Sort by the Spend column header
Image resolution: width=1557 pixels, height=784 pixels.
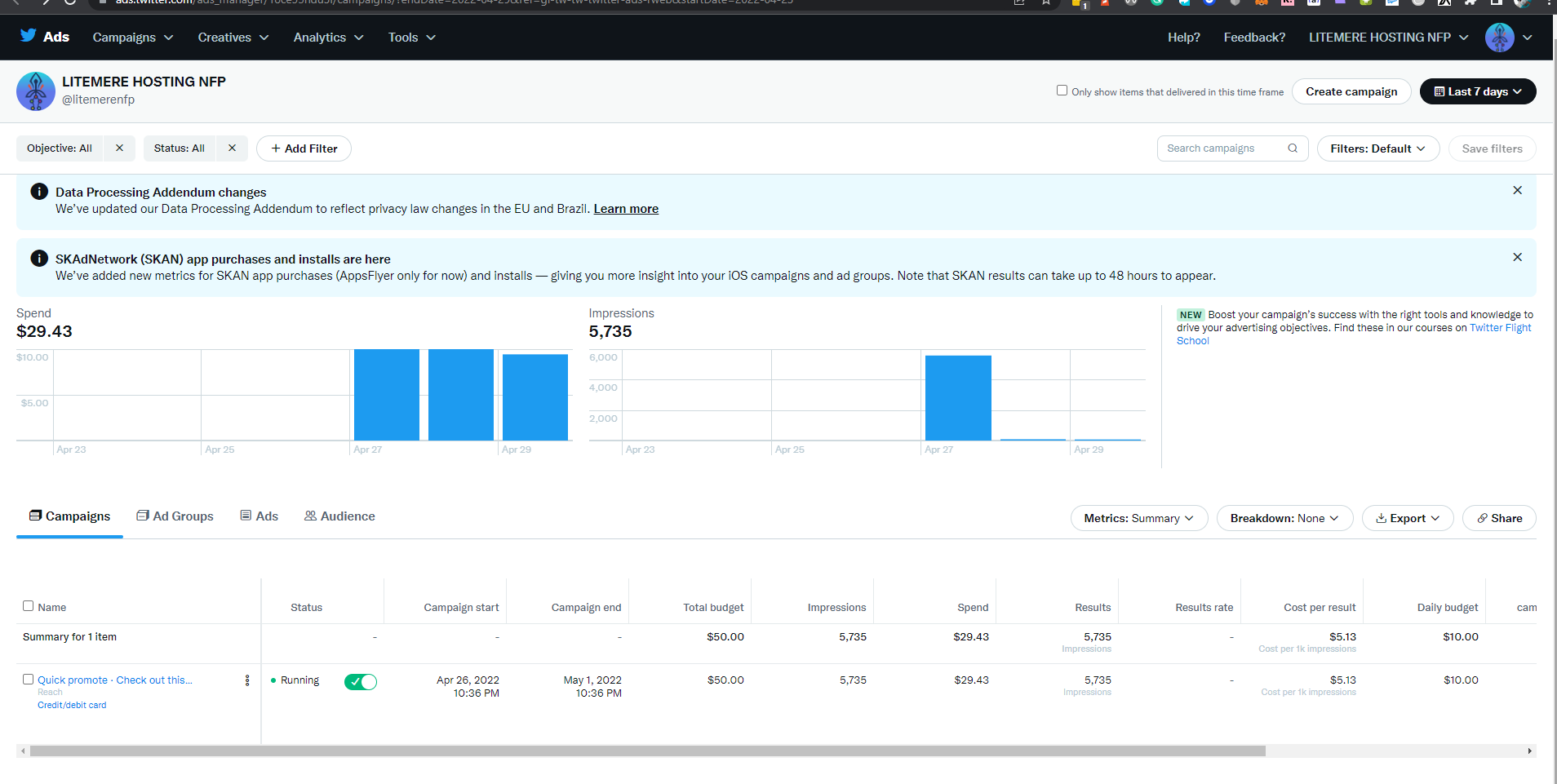973,607
